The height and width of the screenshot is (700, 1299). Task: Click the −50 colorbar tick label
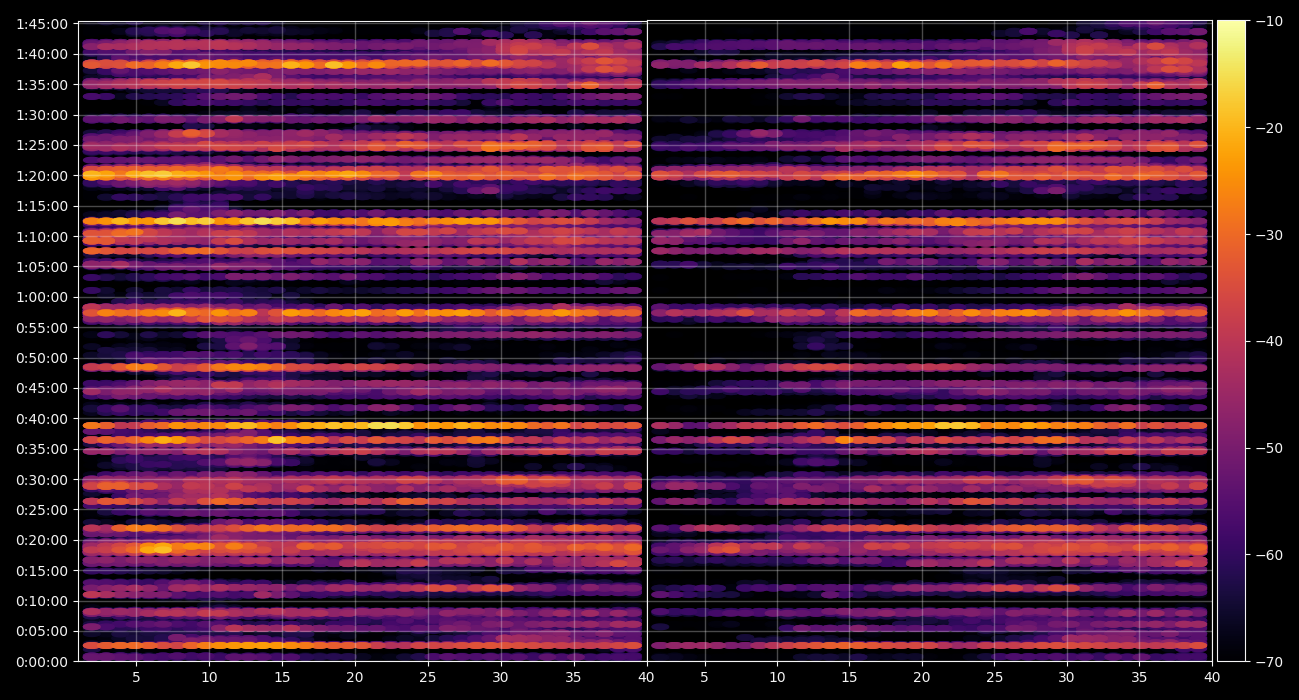point(1269,448)
